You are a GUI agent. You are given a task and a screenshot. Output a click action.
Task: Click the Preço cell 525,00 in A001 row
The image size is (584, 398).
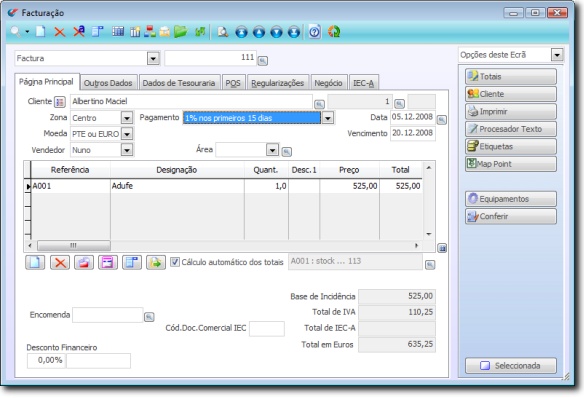point(349,186)
